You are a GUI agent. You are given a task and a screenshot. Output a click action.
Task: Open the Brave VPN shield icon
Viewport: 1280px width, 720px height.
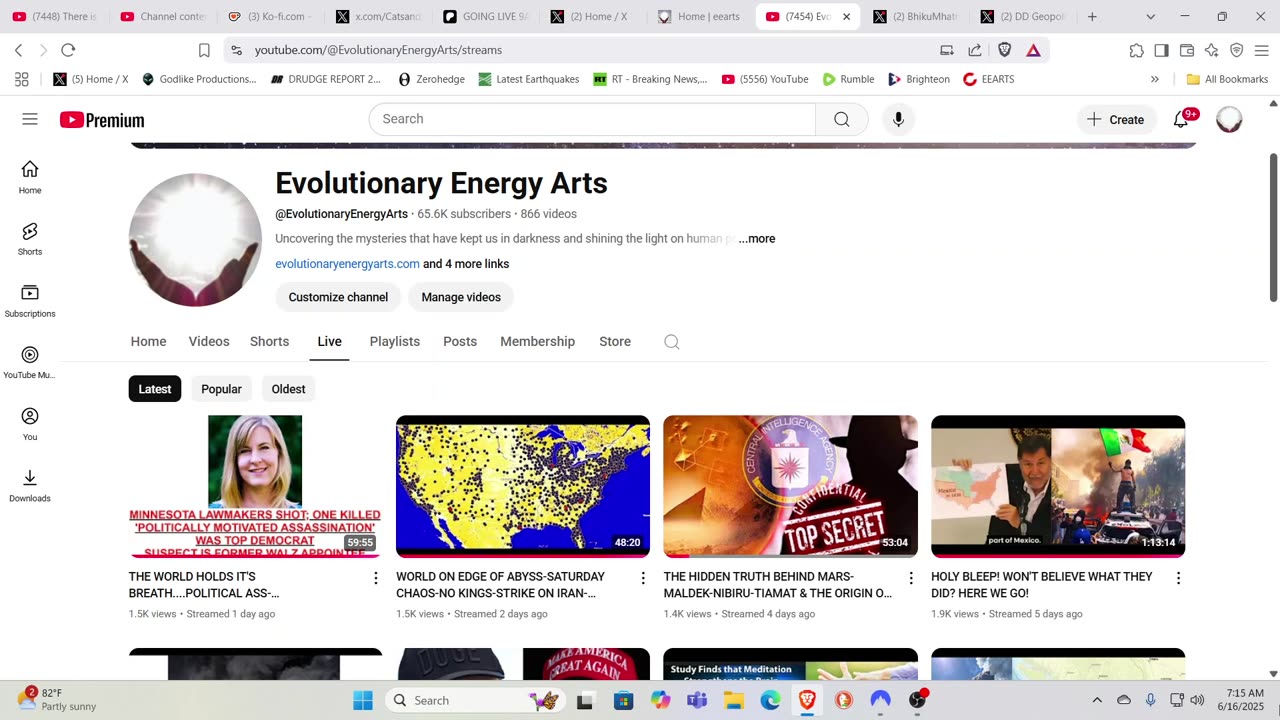[1237, 50]
